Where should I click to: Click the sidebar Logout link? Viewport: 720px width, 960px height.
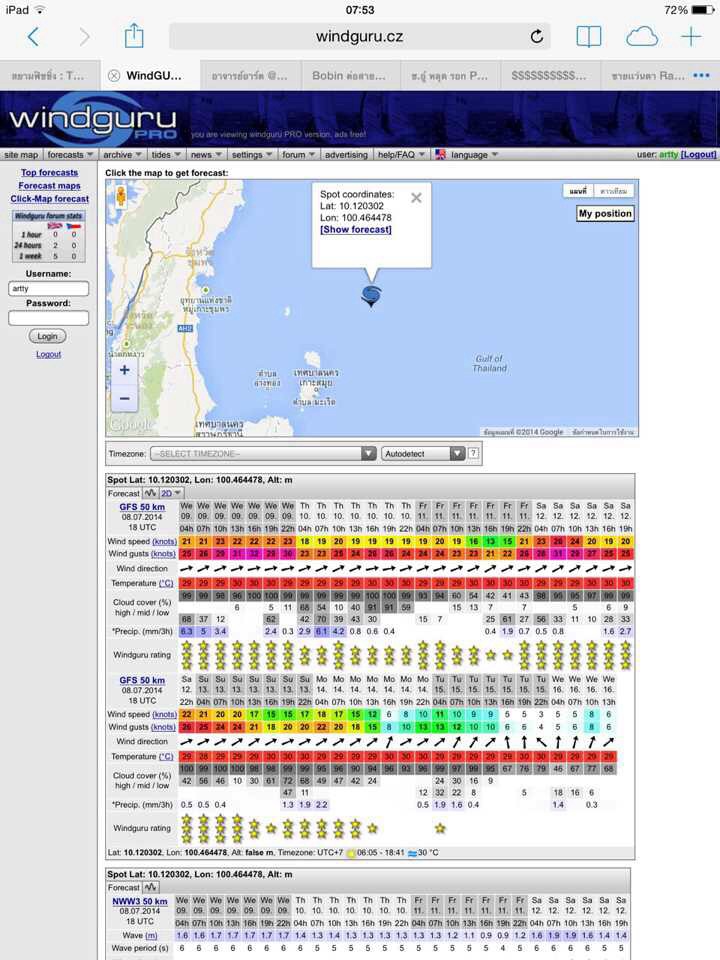point(48,354)
